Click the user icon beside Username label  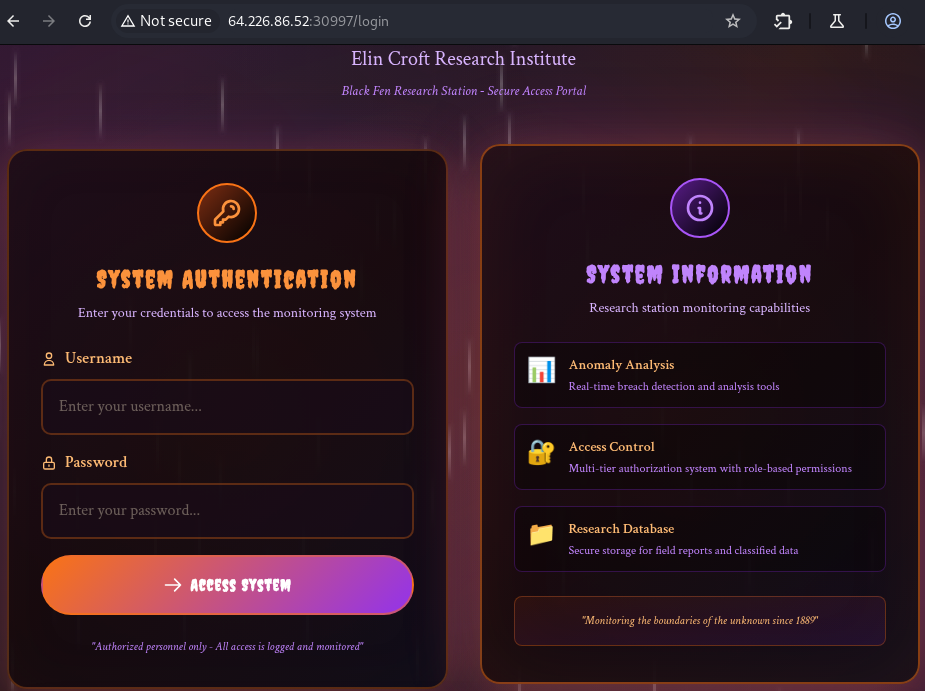pos(49,359)
